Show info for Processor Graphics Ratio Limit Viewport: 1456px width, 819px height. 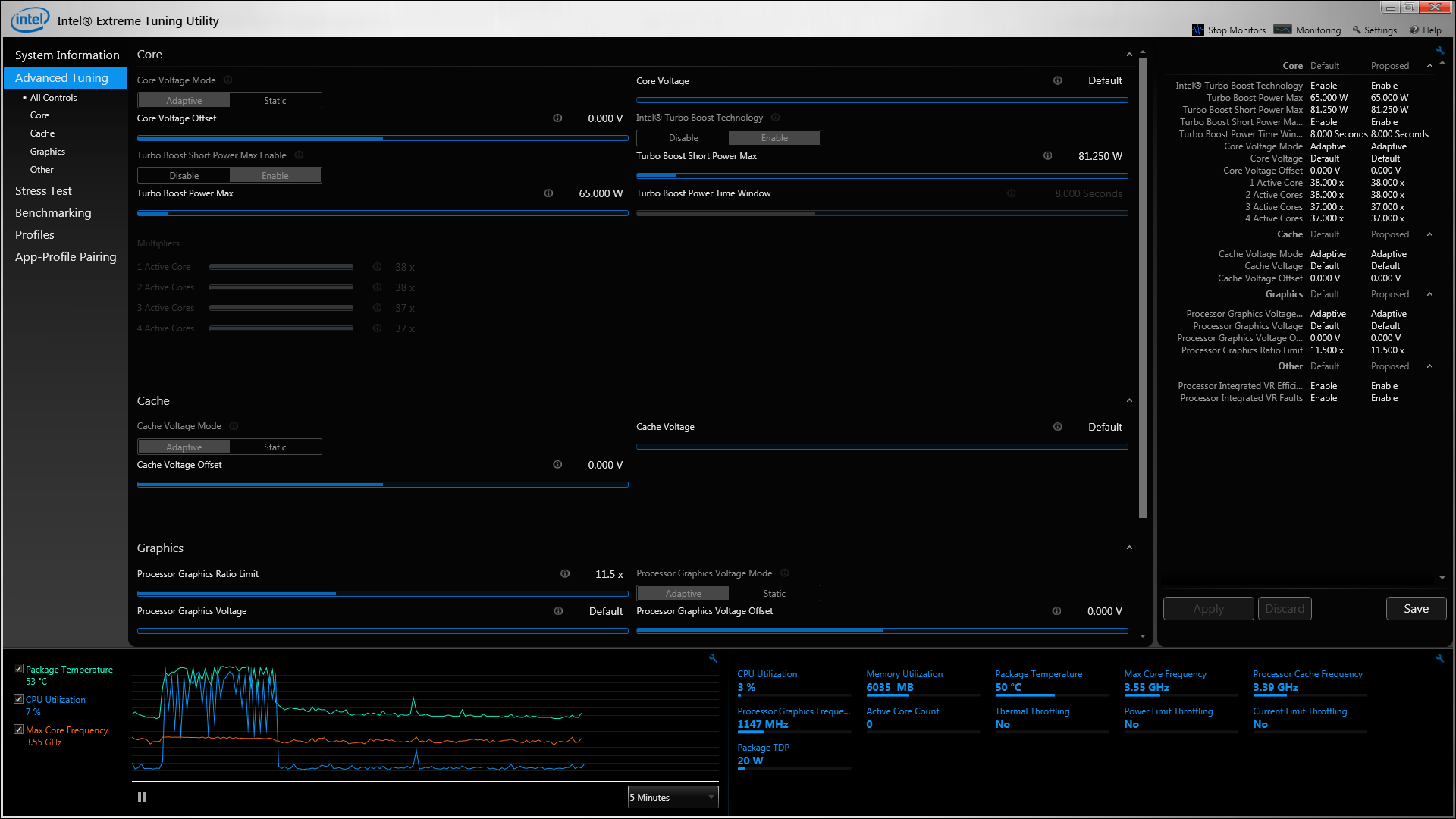point(565,574)
